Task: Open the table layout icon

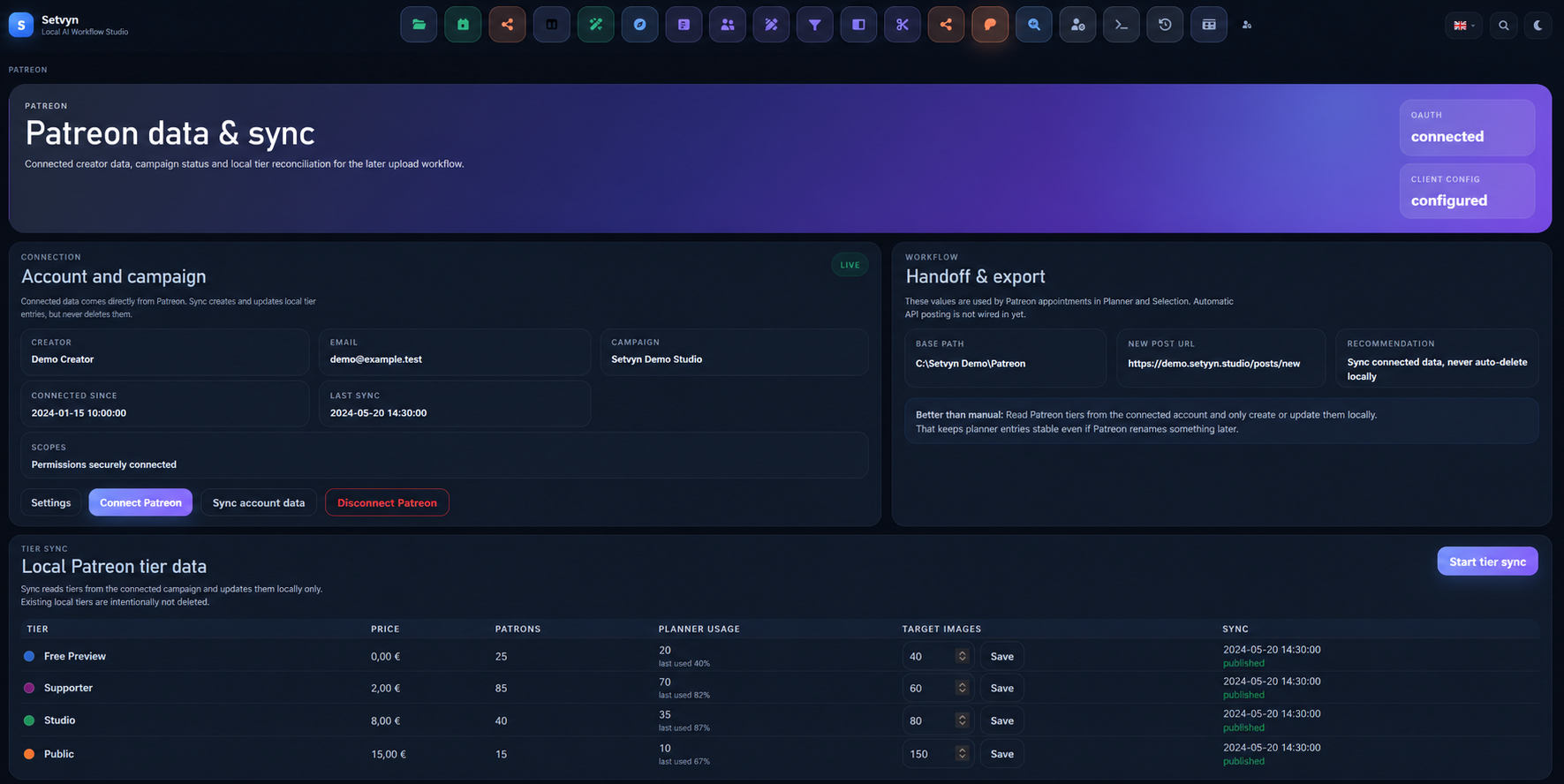Action: tap(1209, 25)
